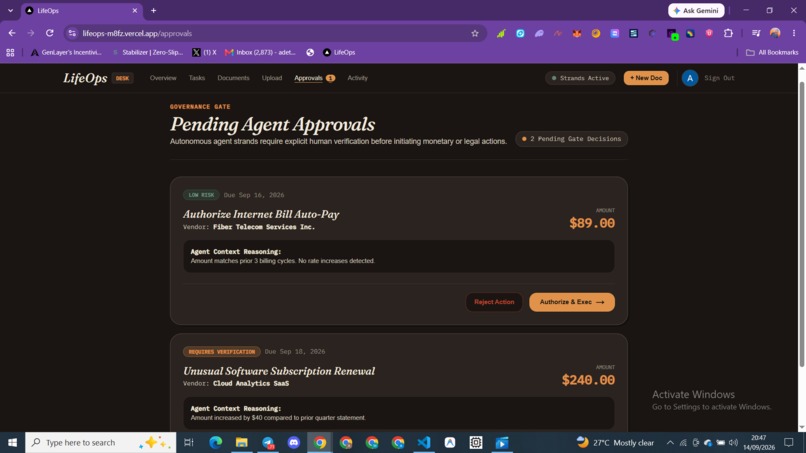Open the Activity nav tab
Viewport: 806px width, 453px height.
pyautogui.click(x=358, y=78)
